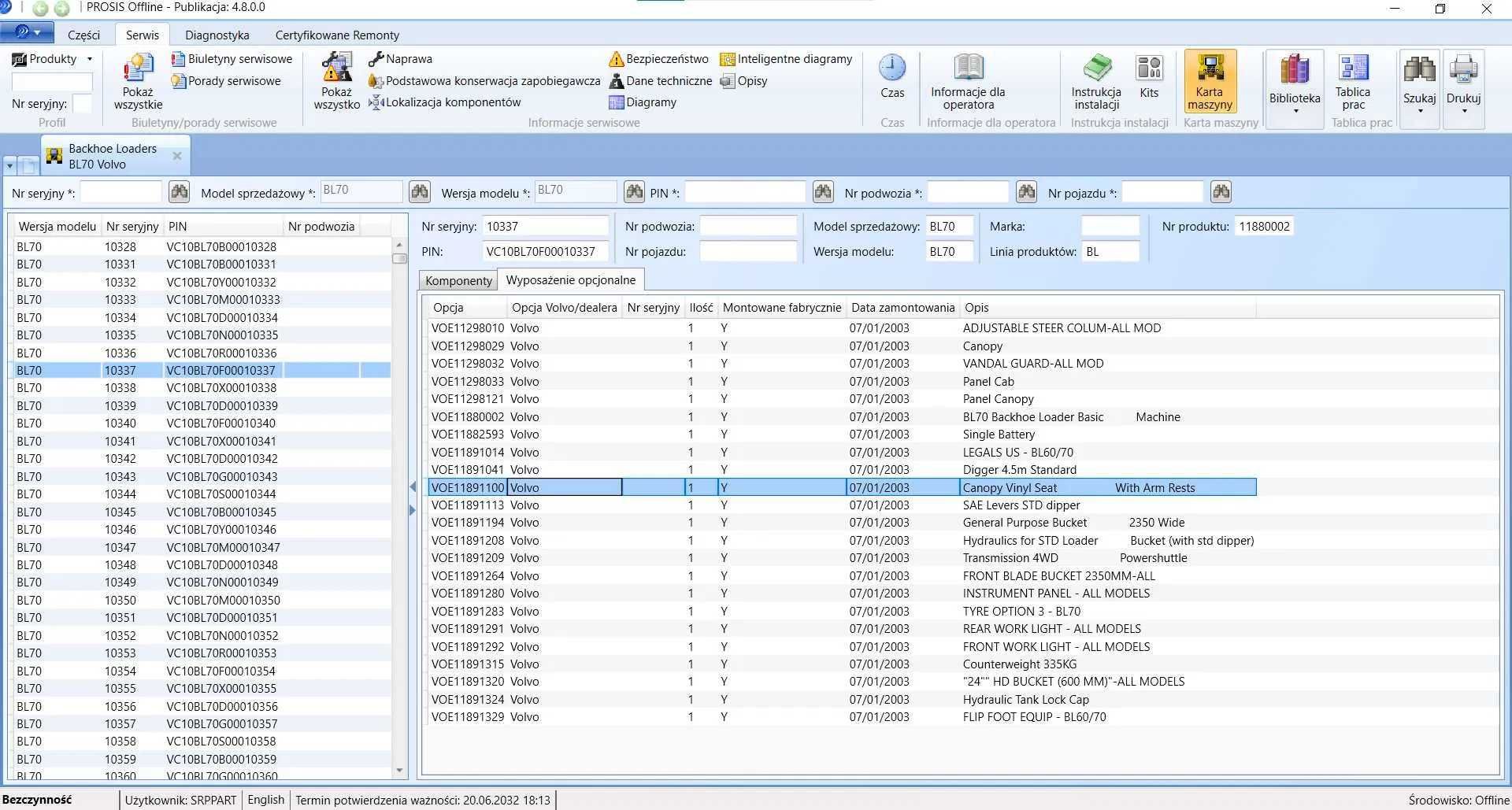The height and width of the screenshot is (810, 1512).
Task: Open the Komponenty tab
Action: [458, 280]
